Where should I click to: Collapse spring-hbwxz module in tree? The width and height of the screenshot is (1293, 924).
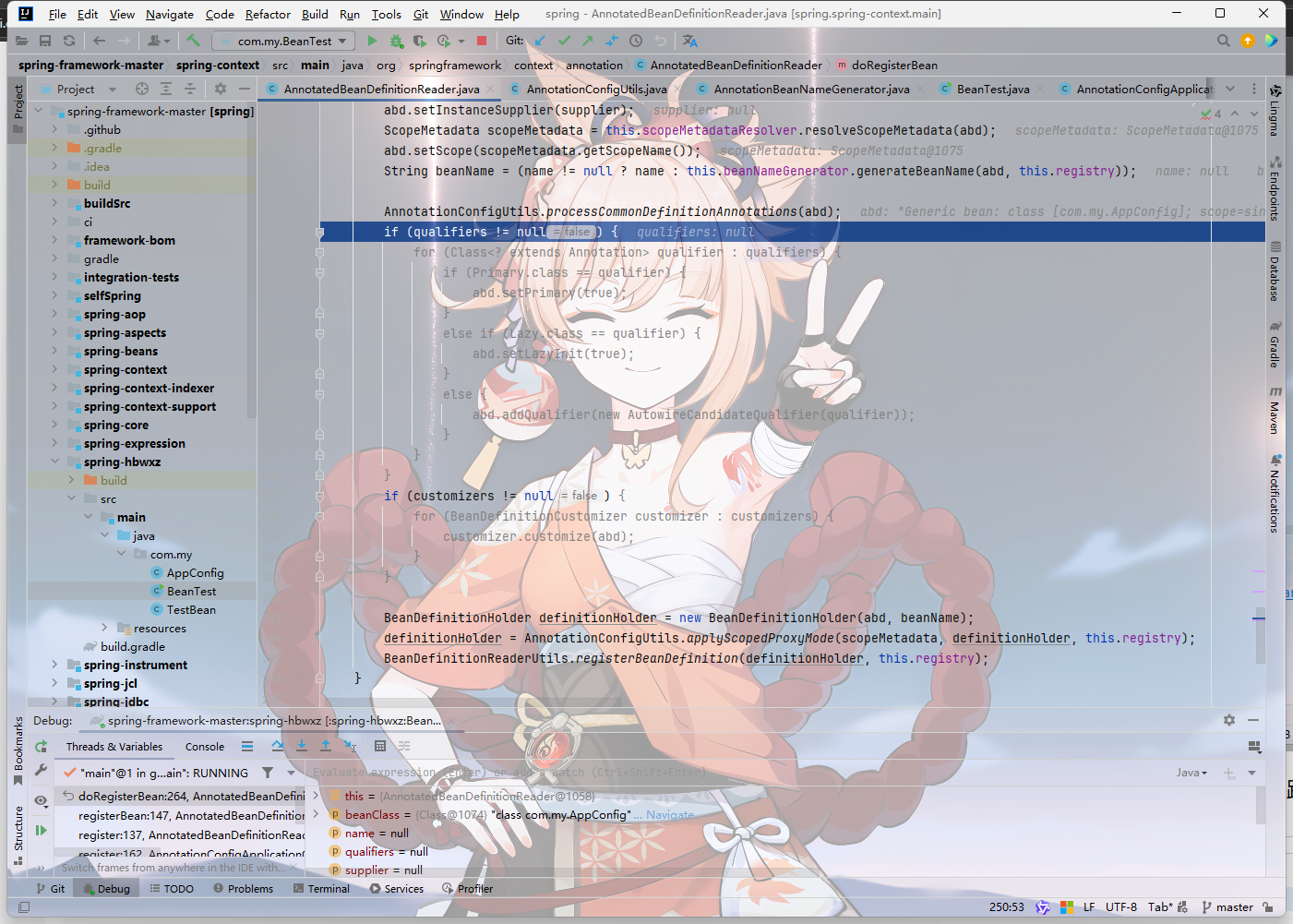tap(54, 462)
